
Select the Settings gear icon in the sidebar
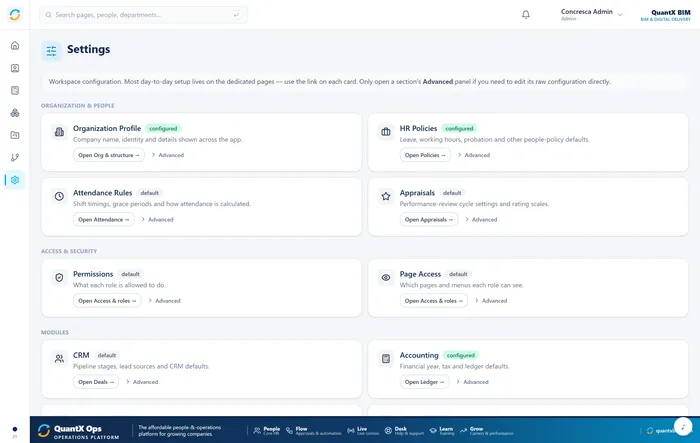click(x=15, y=180)
